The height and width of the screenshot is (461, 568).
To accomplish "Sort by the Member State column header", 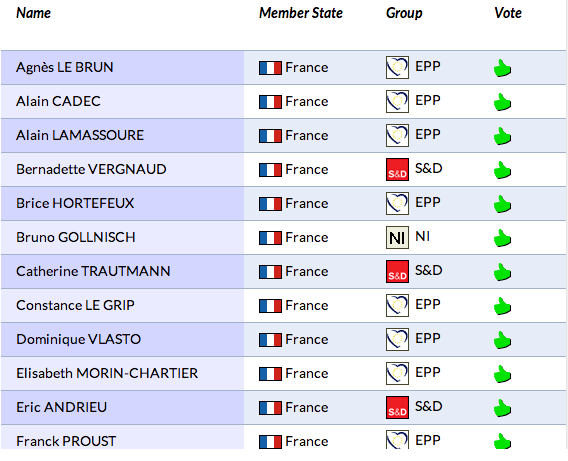I will [x=301, y=13].
